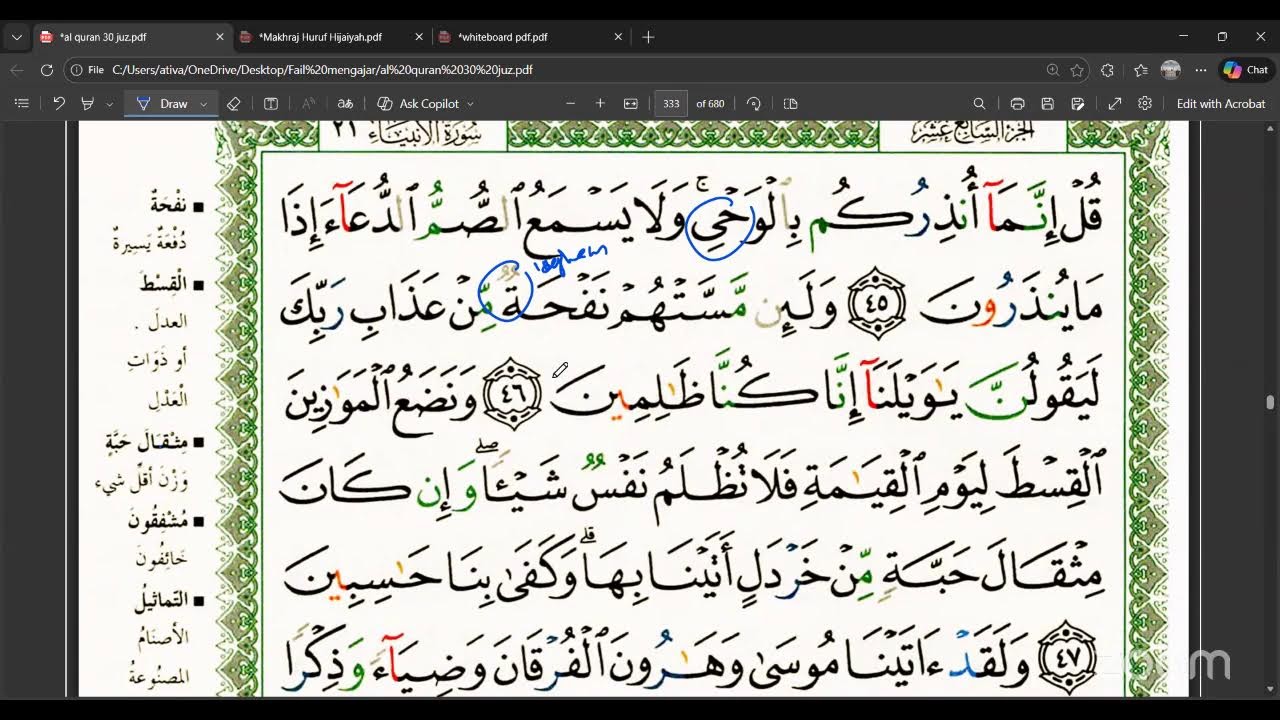Open tab actions menu chevron

(16, 37)
